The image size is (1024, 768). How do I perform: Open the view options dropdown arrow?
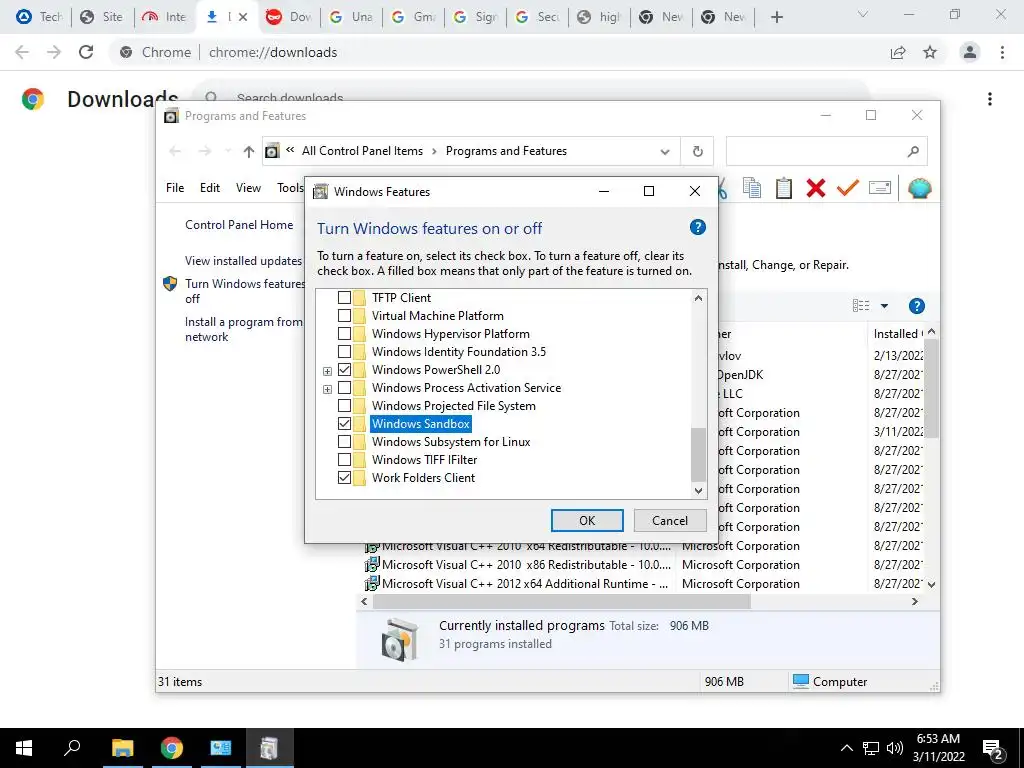(884, 306)
